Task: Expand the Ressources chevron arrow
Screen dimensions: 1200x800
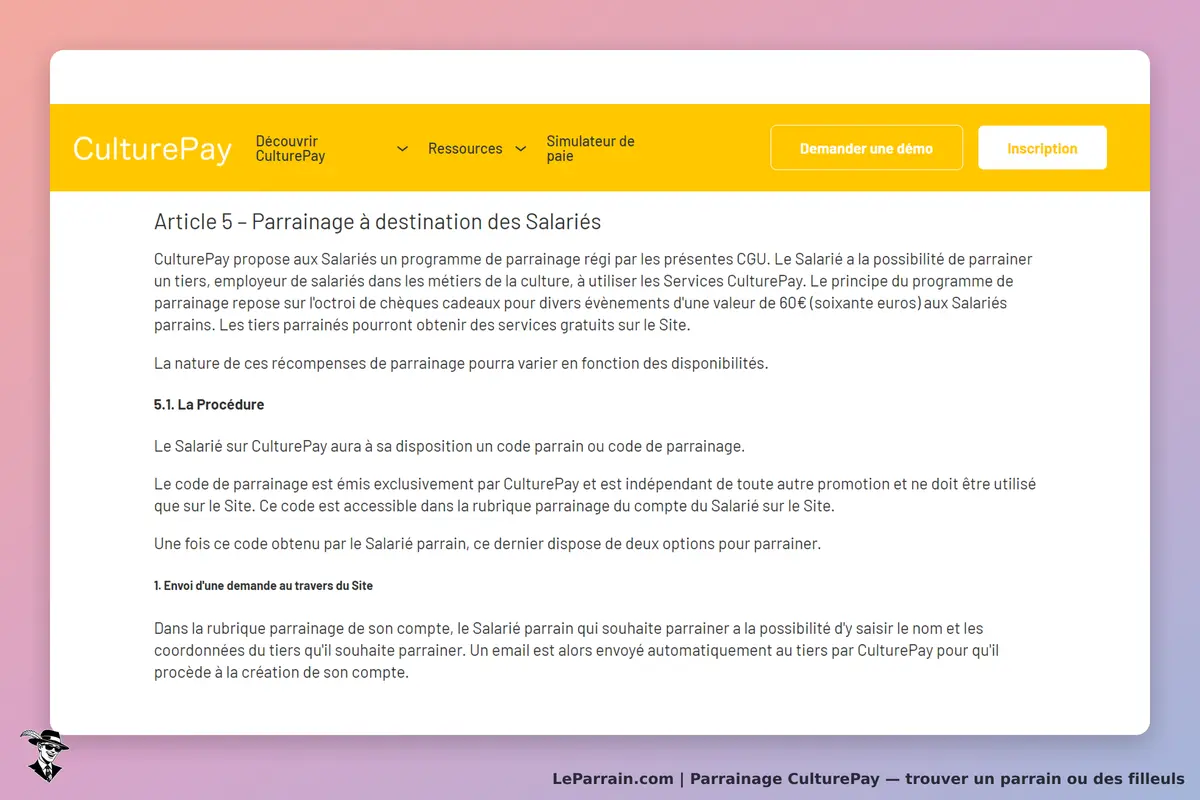Action: click(520, 148)
